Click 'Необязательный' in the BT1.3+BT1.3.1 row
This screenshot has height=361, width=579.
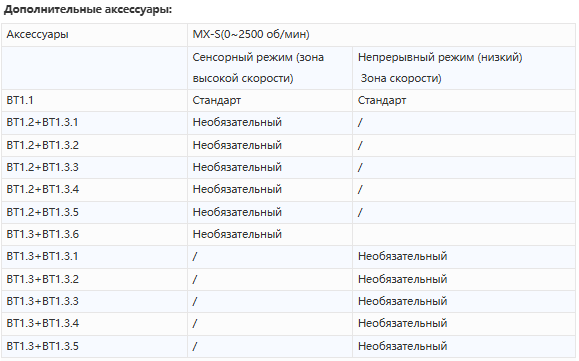point(402,257)
